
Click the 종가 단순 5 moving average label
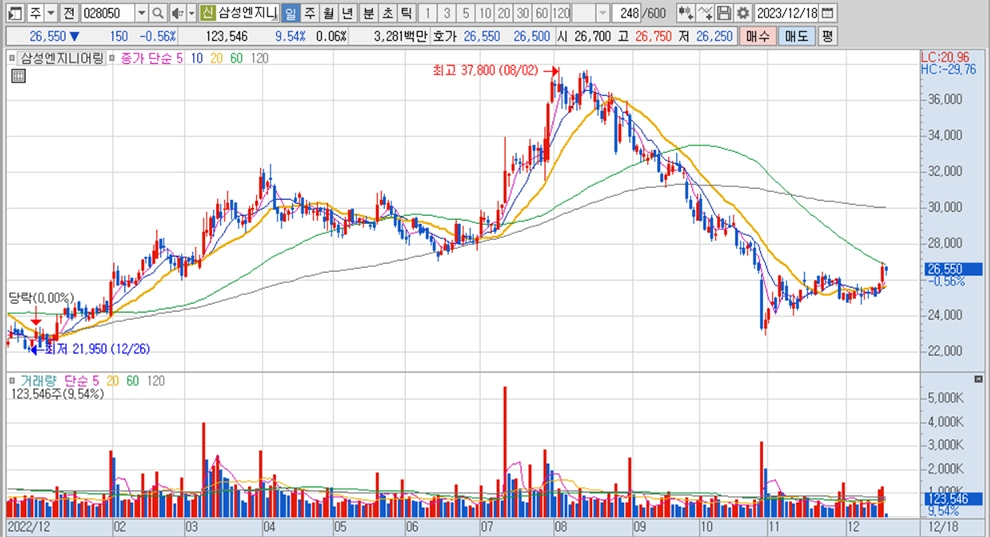tap(150, 58)
